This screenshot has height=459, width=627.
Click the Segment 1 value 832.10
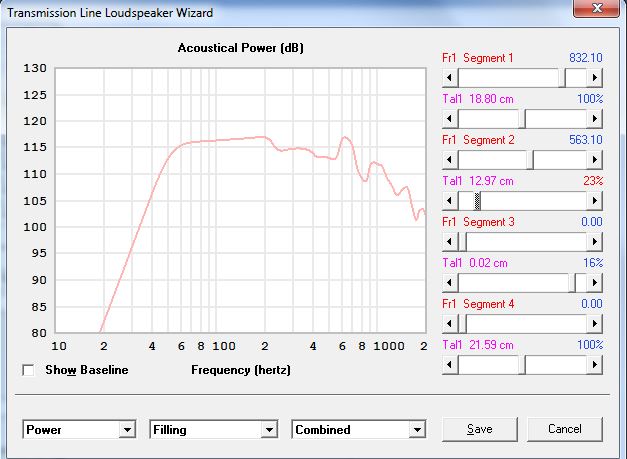point(586,58)
